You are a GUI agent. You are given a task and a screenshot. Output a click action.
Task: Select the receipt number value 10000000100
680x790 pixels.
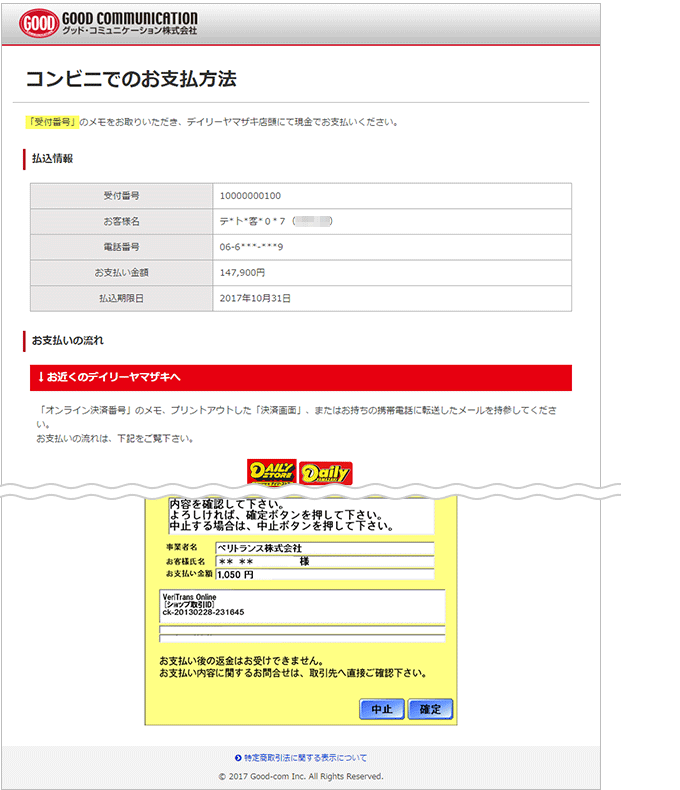[x=250, y=196]
